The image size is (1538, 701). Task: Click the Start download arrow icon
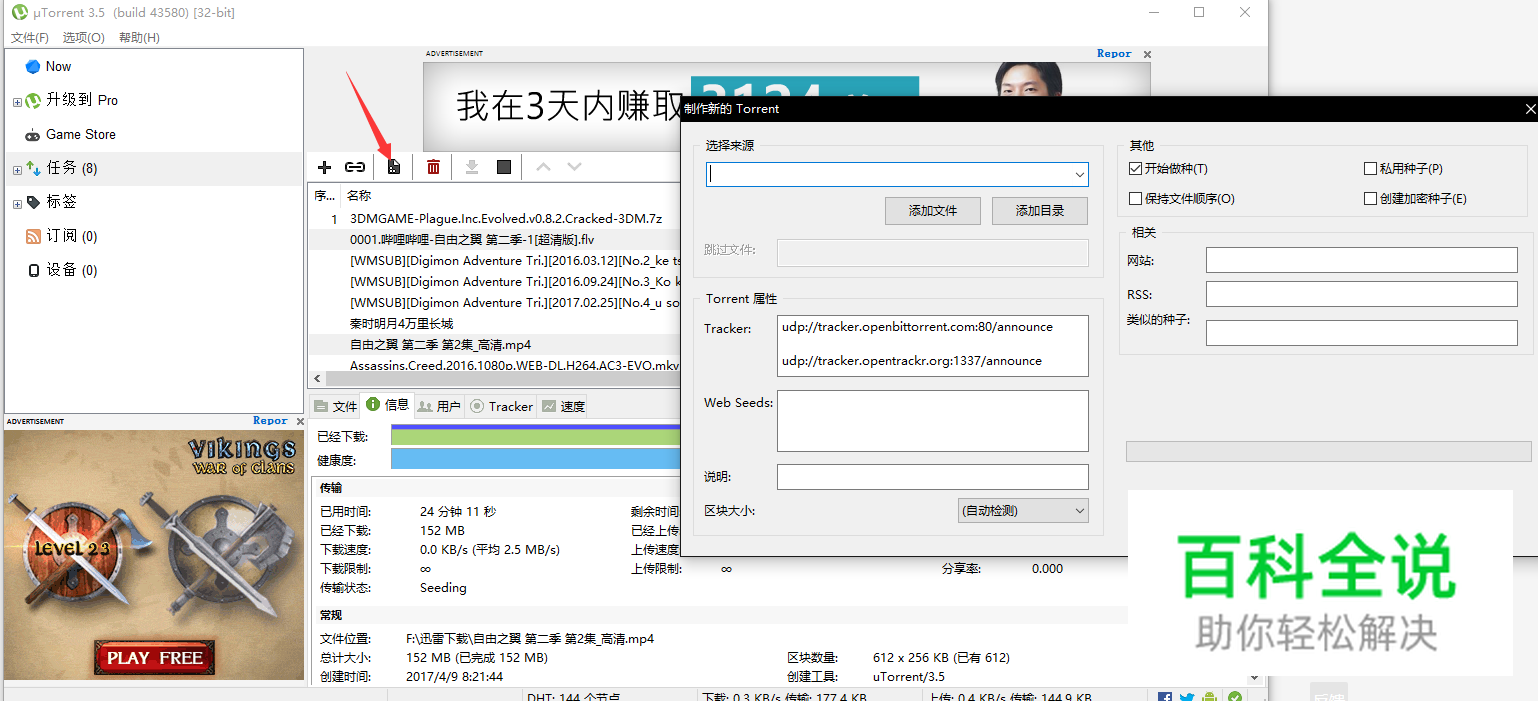point(472,167)
